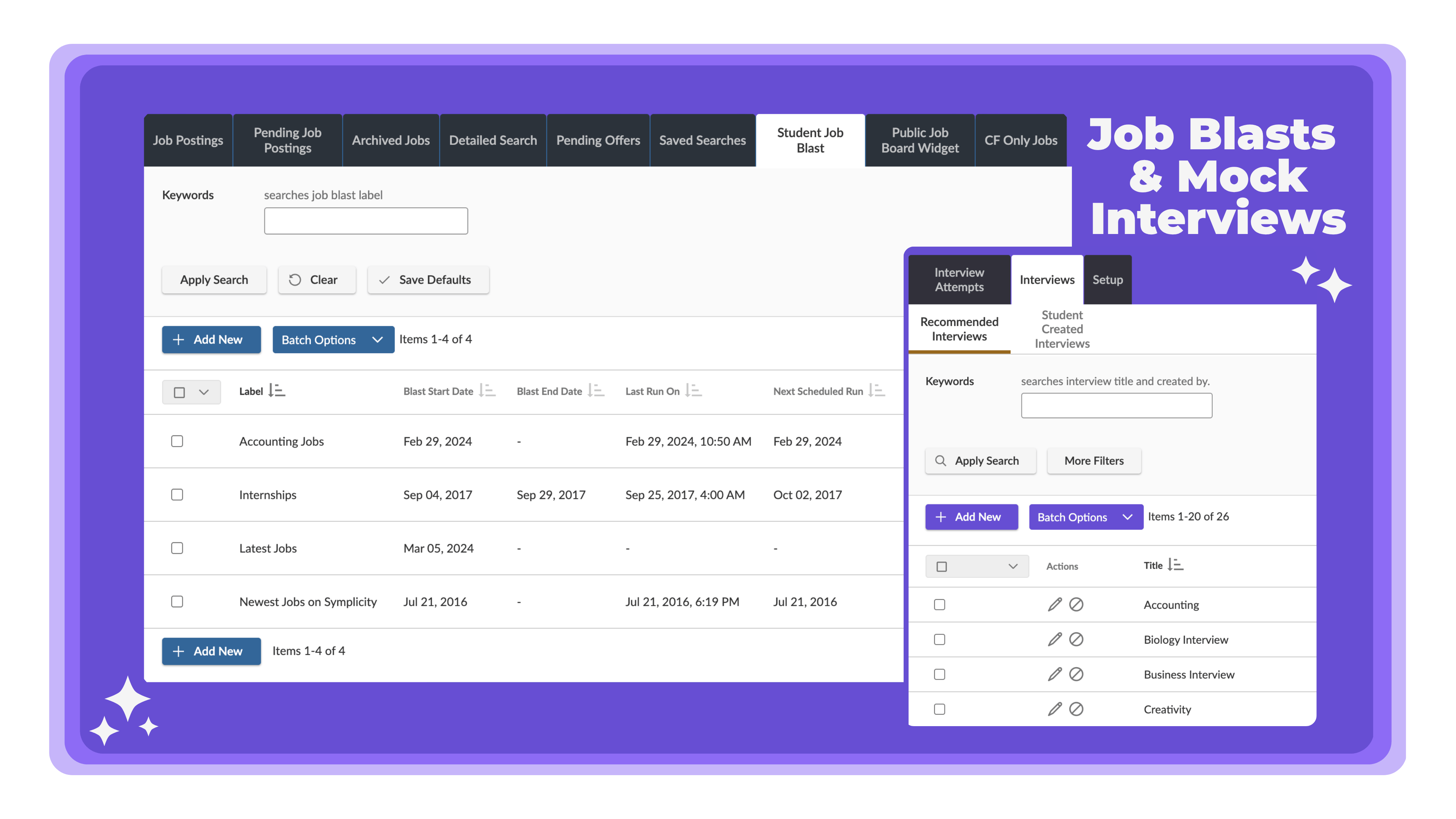The image size is (1456, 819).
Task: Click disable icon for Creativity interview
Action: click(x=1076, y=709)
